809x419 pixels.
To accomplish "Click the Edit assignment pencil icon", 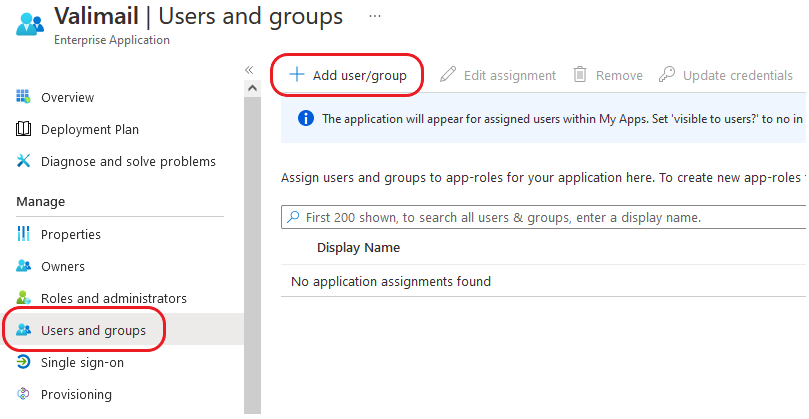I will 448,74.
